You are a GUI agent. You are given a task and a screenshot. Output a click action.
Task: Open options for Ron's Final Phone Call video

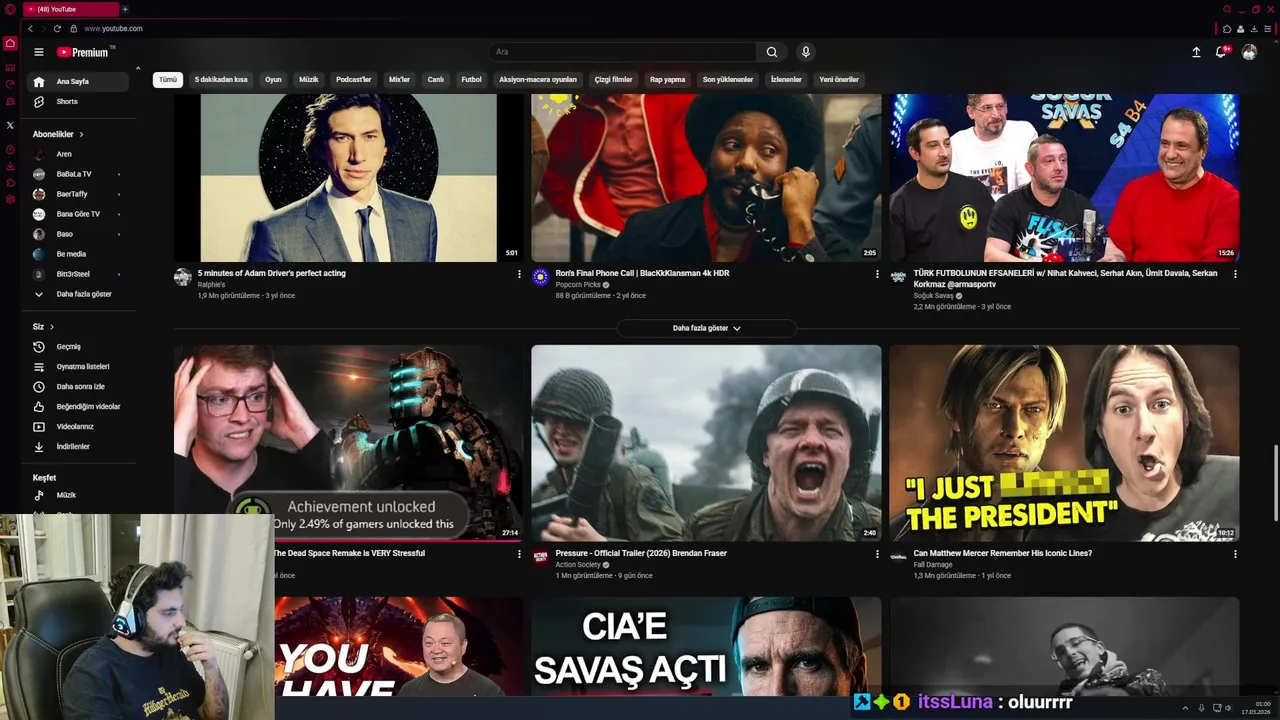click(877, 274)
